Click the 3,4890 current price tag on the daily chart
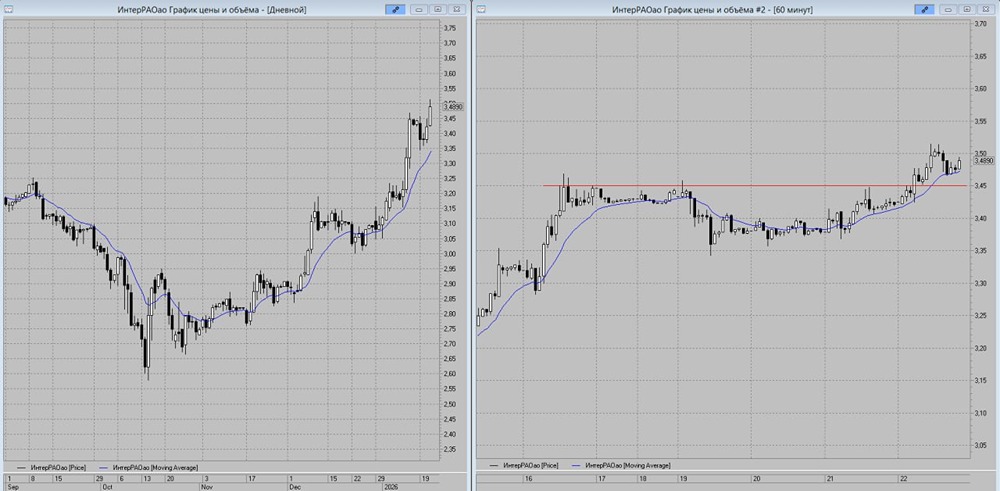The image size is (1000, 491). [x=453, y=108]
